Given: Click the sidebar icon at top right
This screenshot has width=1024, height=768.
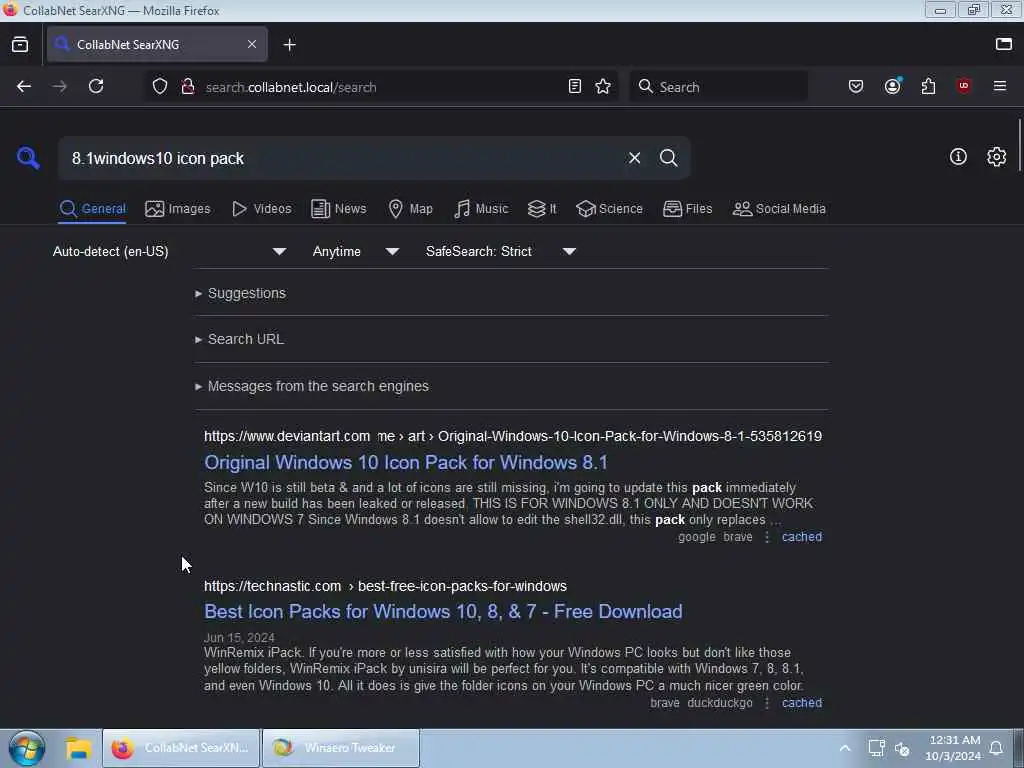Looking at the screenshot, I should pos(1004,44).
